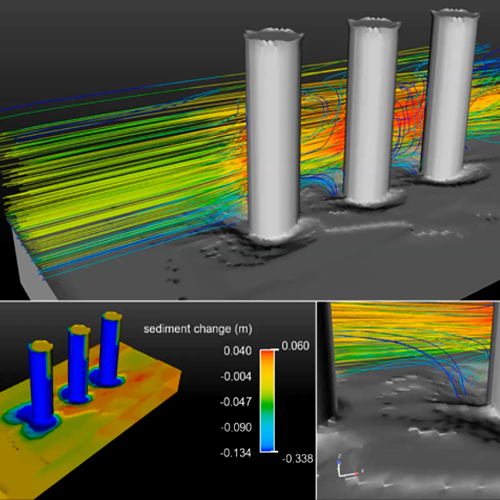Click the -0.004 legend tick label

[236, 377]
